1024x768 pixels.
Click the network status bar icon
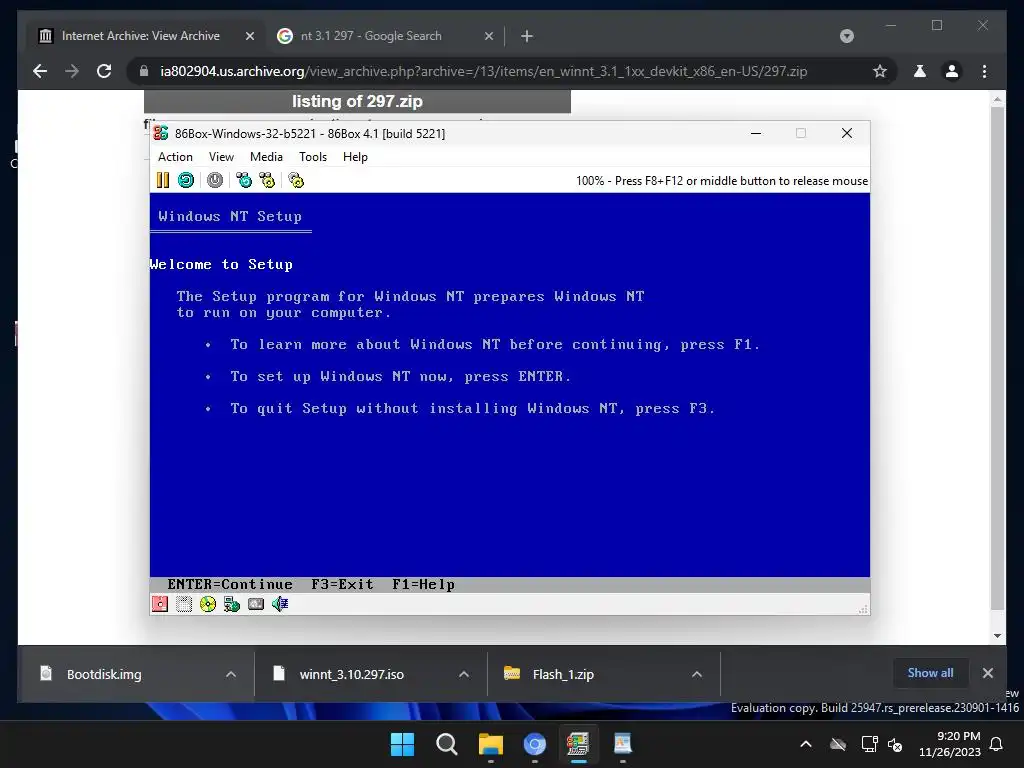232,604
